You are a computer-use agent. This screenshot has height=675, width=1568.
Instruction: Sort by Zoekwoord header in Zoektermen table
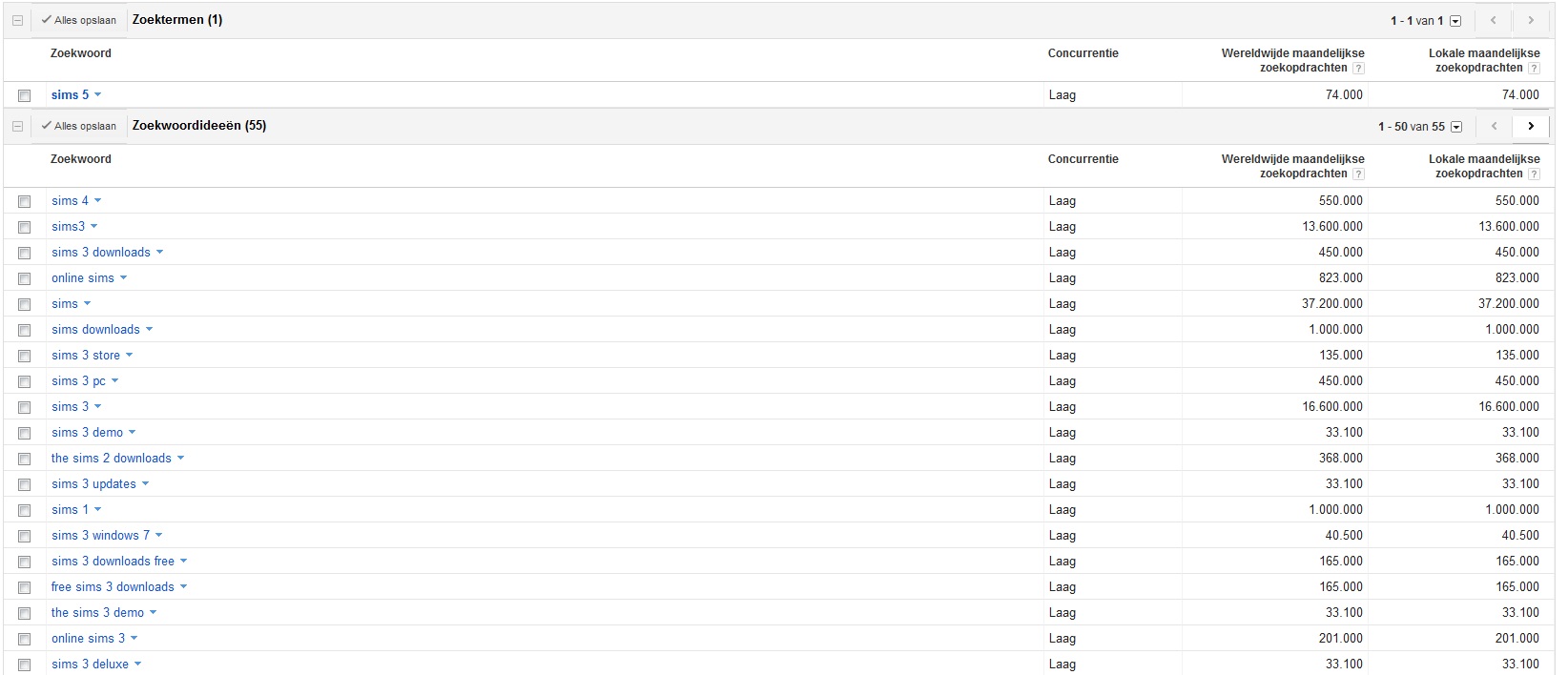[x=81, y=53]
